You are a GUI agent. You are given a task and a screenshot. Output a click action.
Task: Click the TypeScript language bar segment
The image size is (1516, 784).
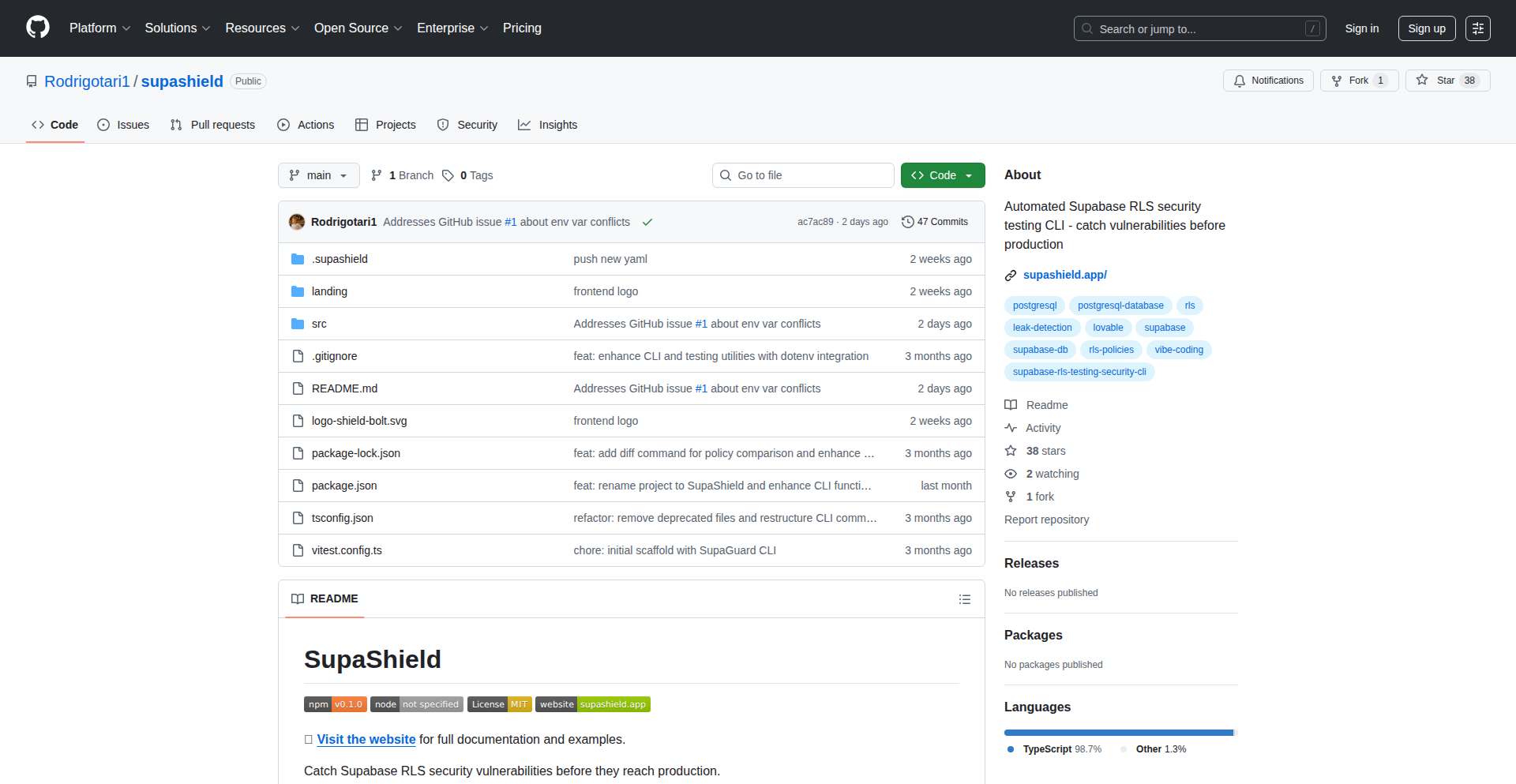1119,733
